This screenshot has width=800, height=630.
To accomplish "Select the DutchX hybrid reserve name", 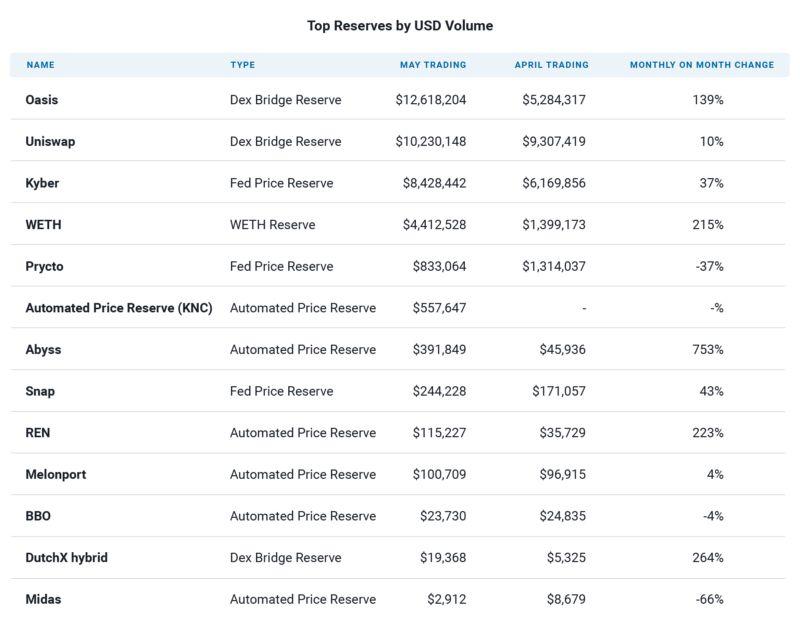I will (x=66, y=558).
